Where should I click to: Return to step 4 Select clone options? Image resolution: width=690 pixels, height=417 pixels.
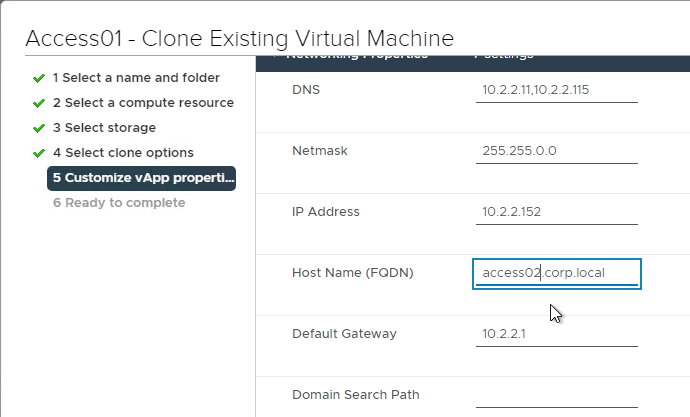[123, 153]
